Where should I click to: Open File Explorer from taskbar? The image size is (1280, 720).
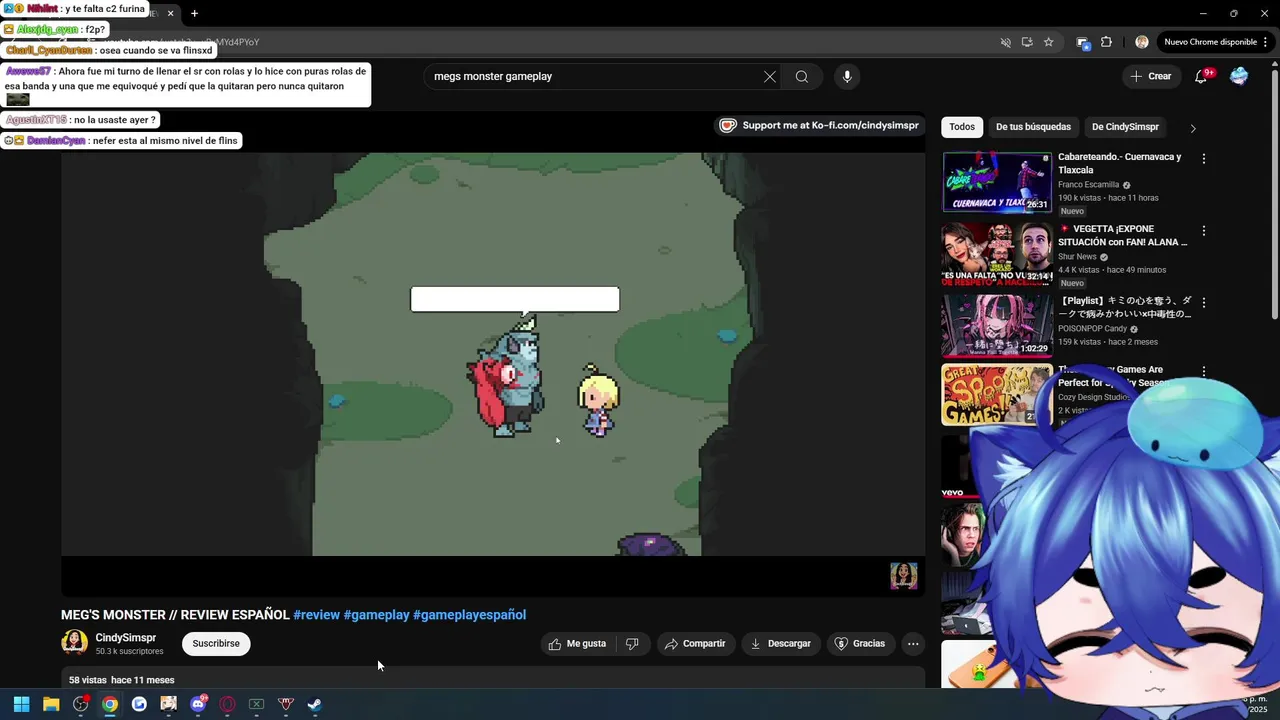point(51,704)
